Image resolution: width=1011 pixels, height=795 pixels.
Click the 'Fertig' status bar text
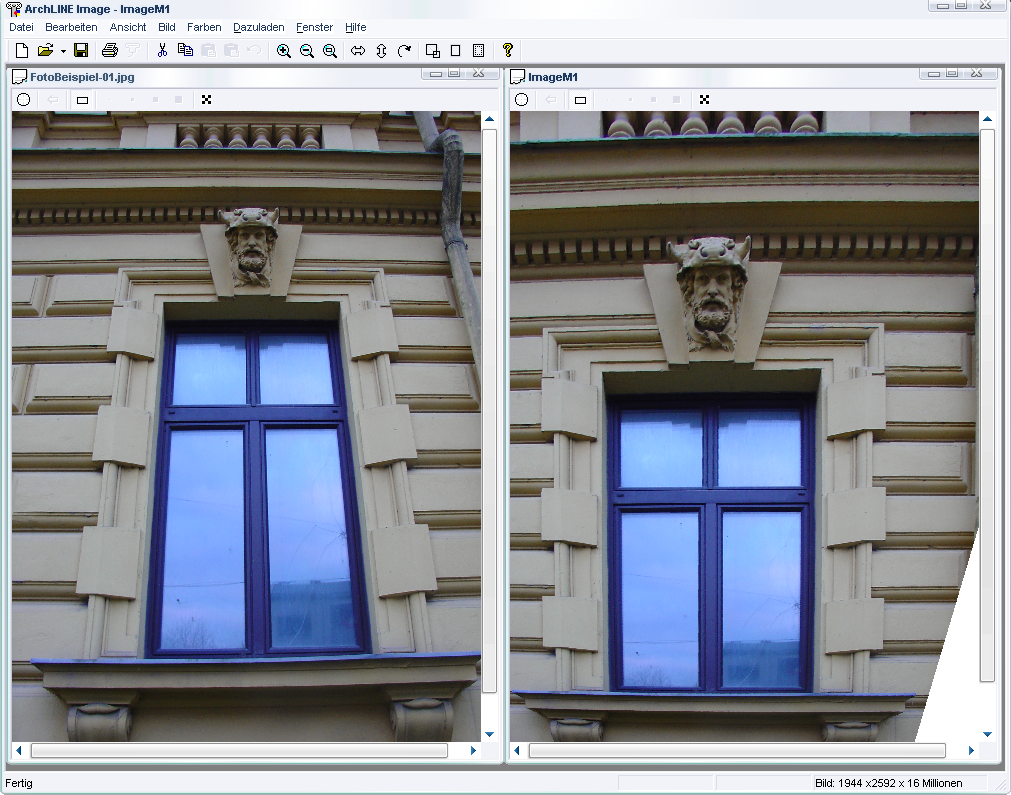(x=19, y=783)
